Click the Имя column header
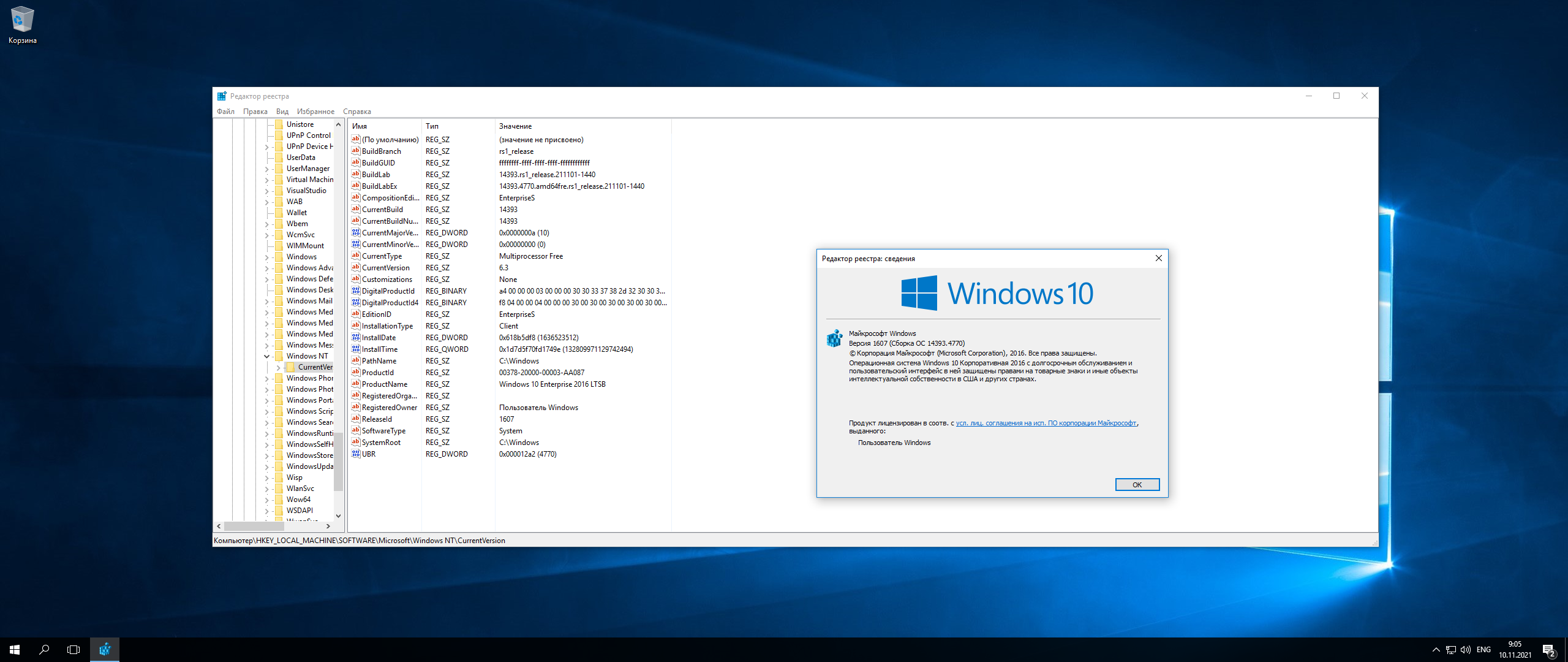 coord(385,126)
